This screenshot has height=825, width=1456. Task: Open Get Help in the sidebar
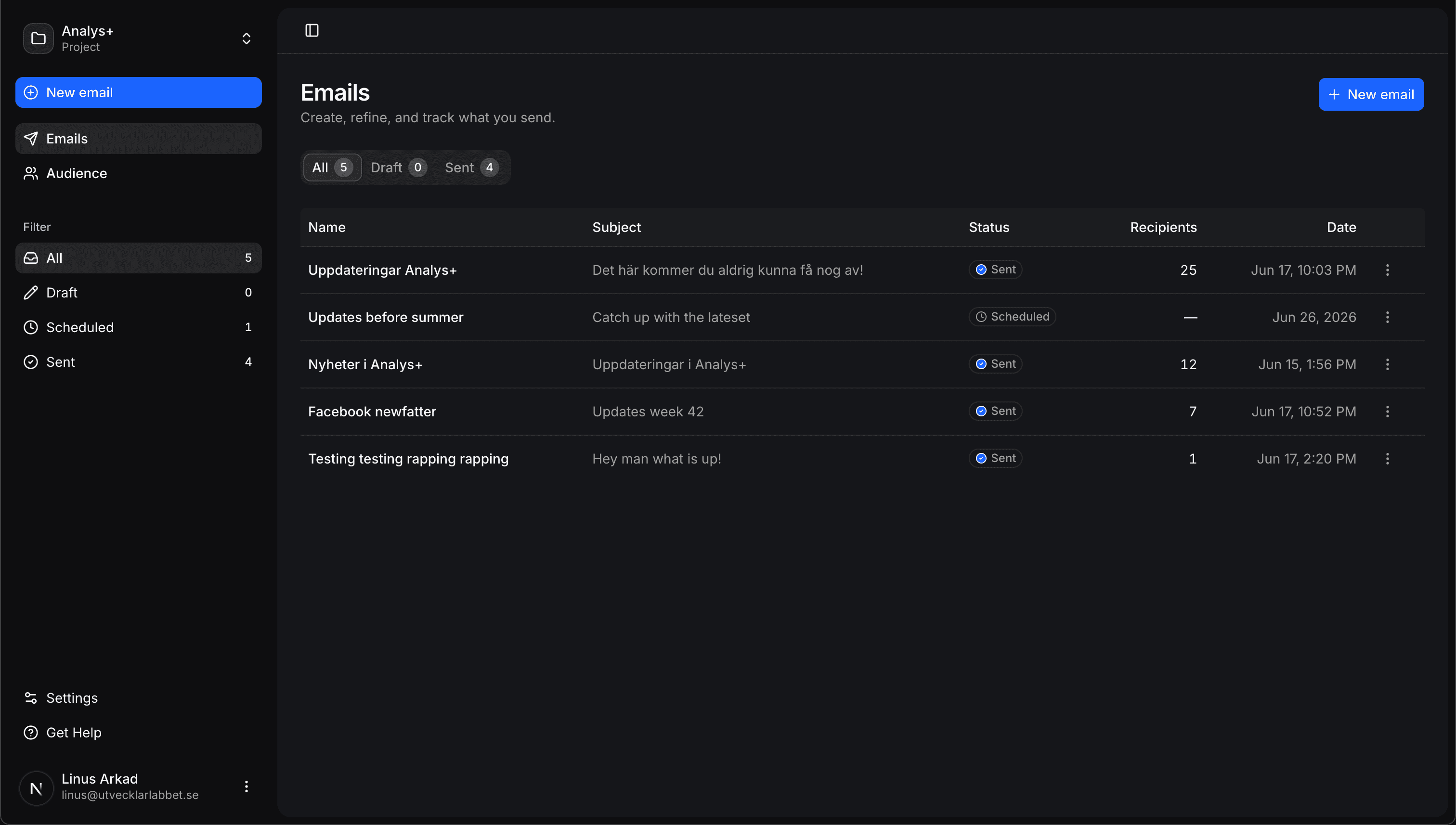(138, 732)
